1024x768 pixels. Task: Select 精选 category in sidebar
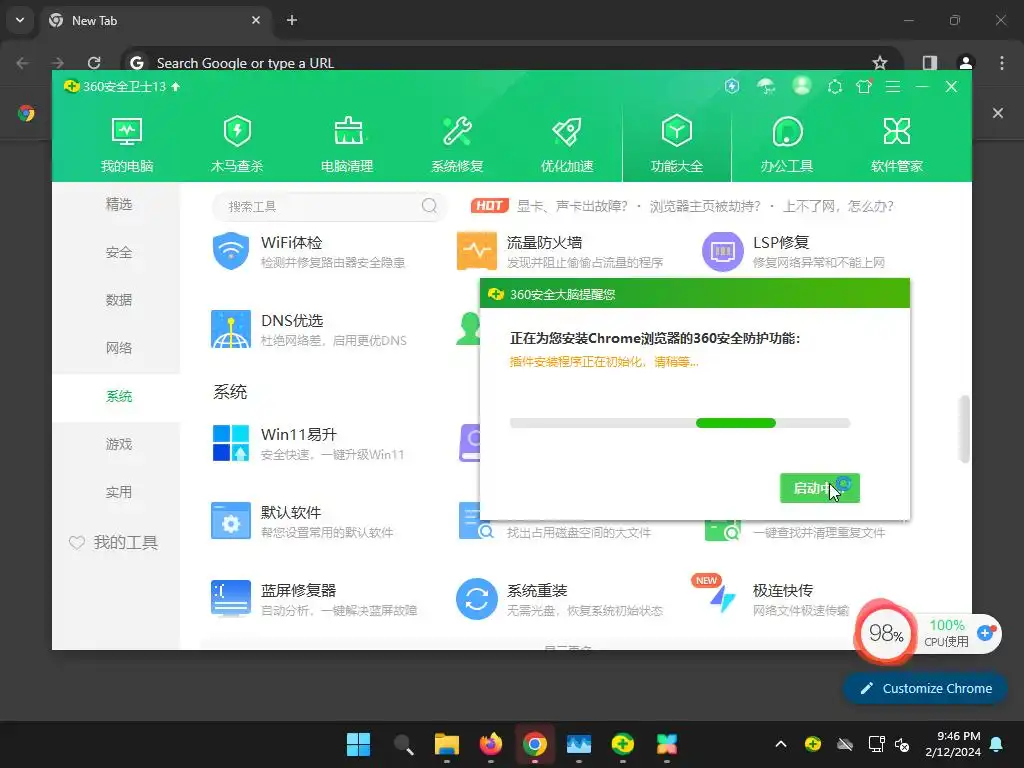[x=118, y=204]
